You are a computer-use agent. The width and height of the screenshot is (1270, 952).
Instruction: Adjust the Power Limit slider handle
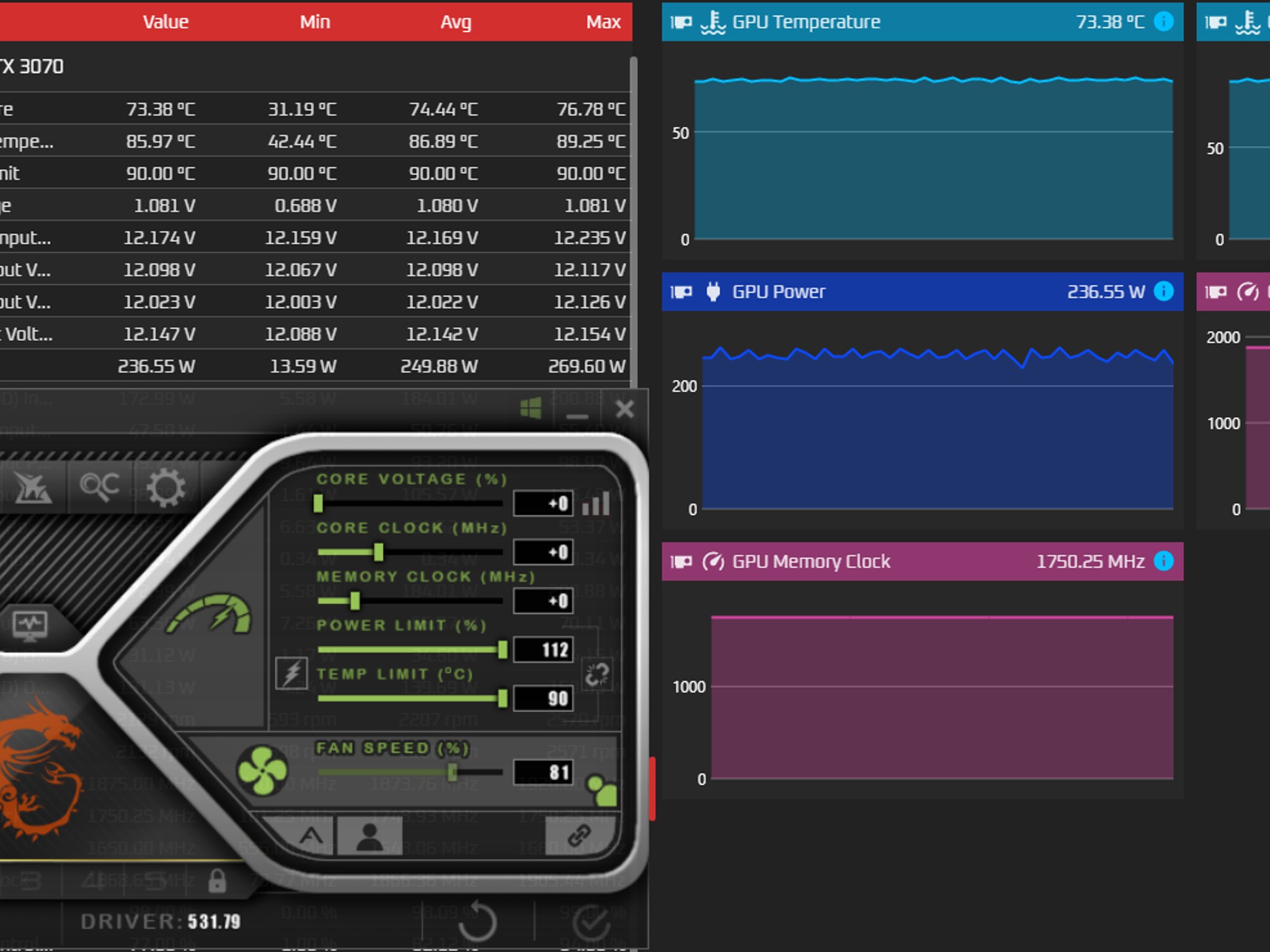pos(502,650)
